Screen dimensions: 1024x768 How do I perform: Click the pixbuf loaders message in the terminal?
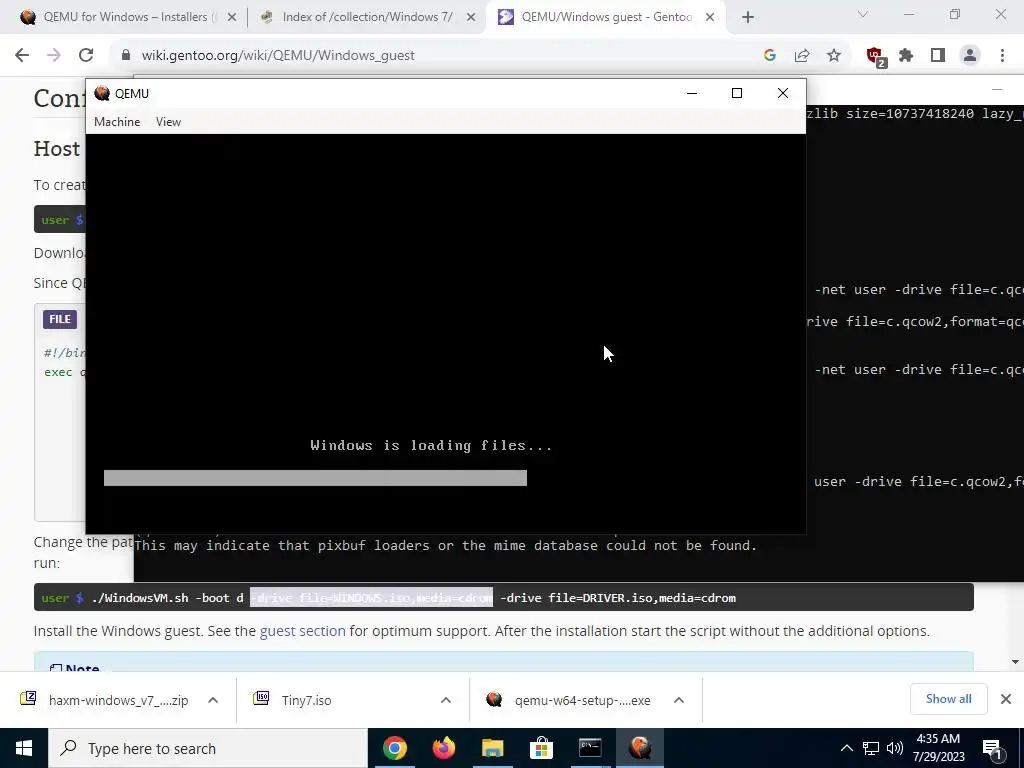tap(445, 545)
